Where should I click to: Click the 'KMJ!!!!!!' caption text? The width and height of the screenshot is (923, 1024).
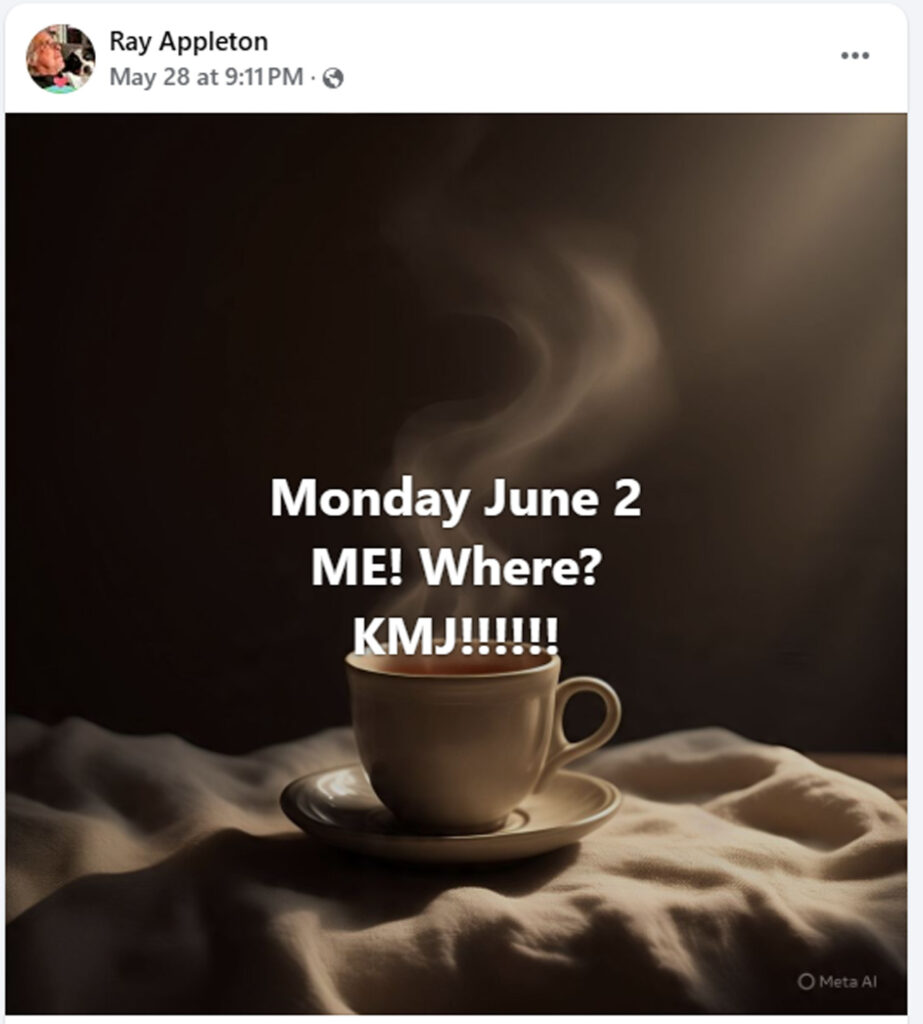pos(455,636)
